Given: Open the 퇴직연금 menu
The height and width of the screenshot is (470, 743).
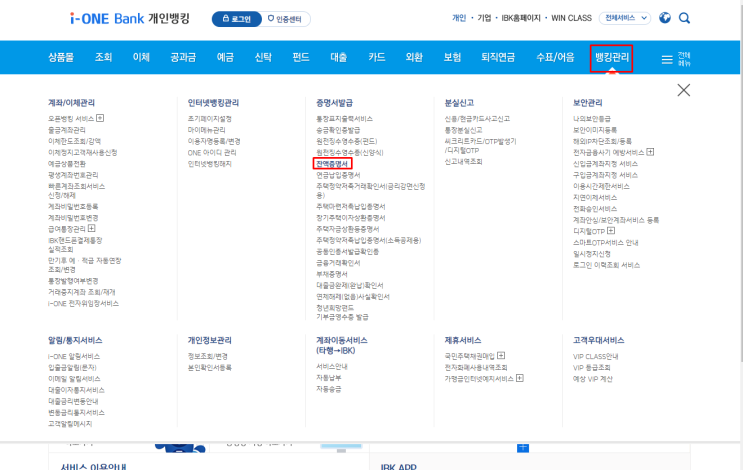Looking at the screenshot, I should coord(498,57).
